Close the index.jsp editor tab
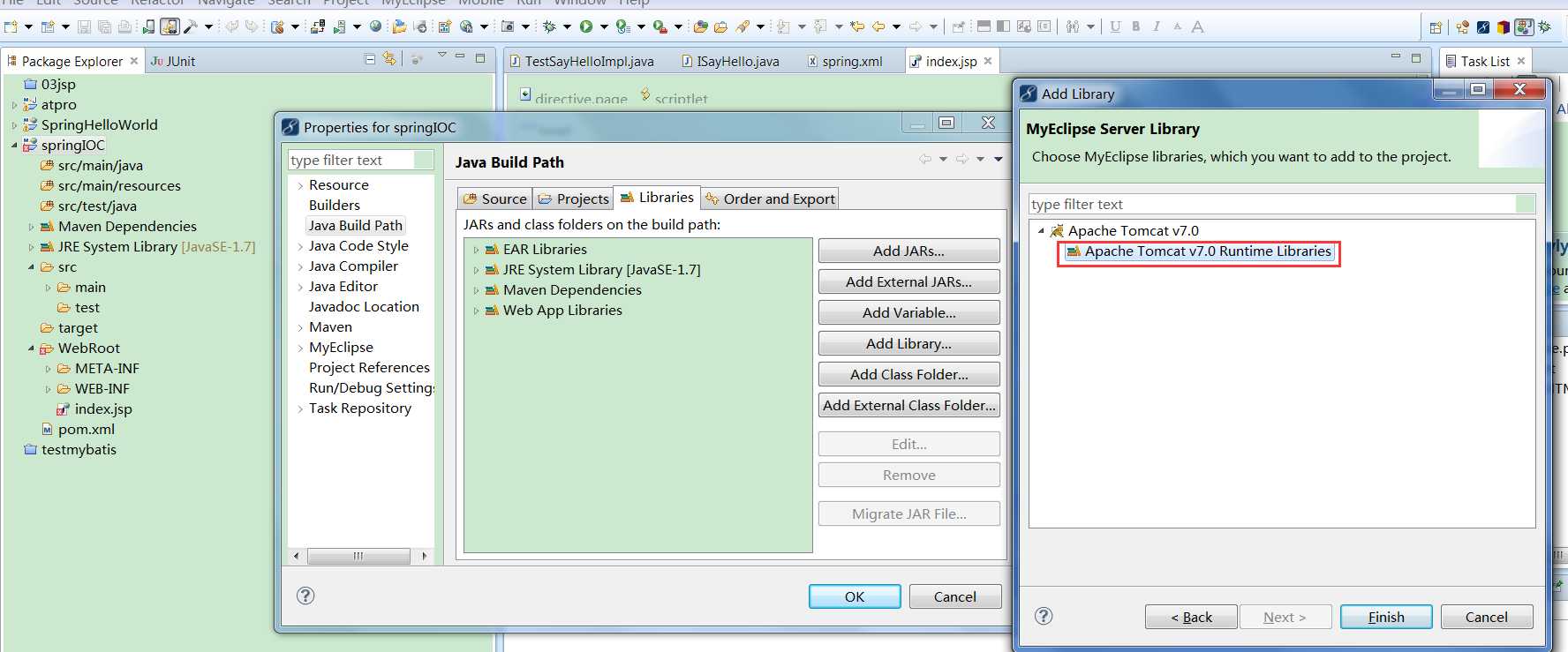The width and height of the screenshot is (1568, 652). 988,61
